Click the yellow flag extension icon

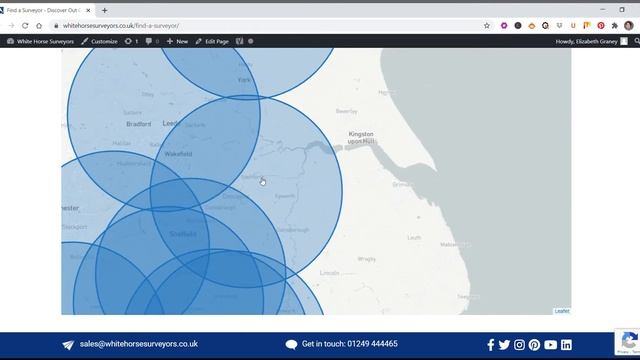[587, 25]
